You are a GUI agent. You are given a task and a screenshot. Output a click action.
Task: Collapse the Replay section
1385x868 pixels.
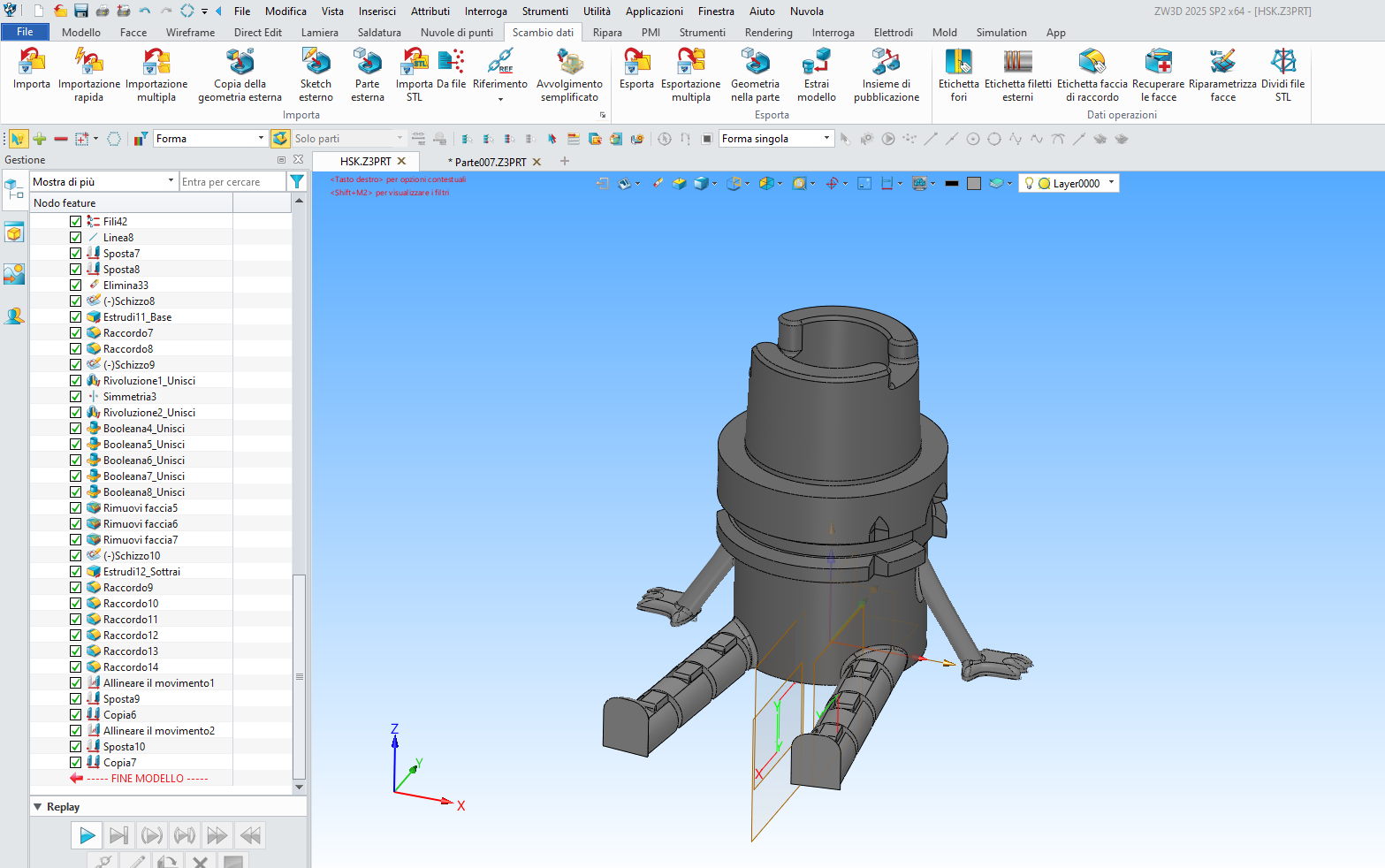[38, 807]
